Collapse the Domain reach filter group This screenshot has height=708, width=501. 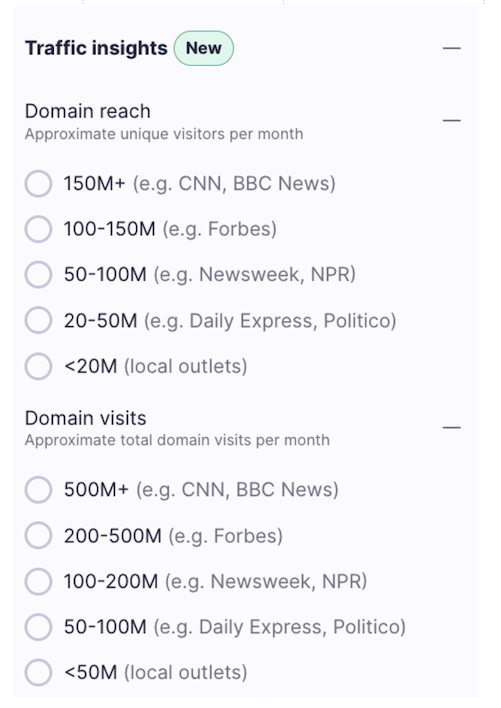pos(451,121)
